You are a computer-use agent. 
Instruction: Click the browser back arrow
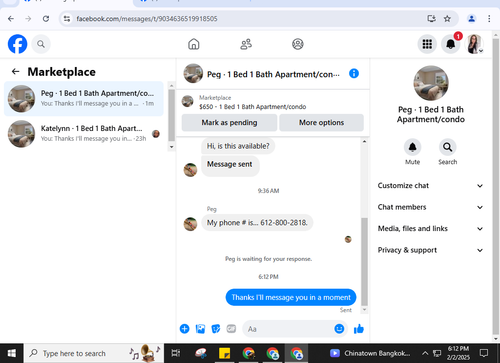[x=11, y=19]
